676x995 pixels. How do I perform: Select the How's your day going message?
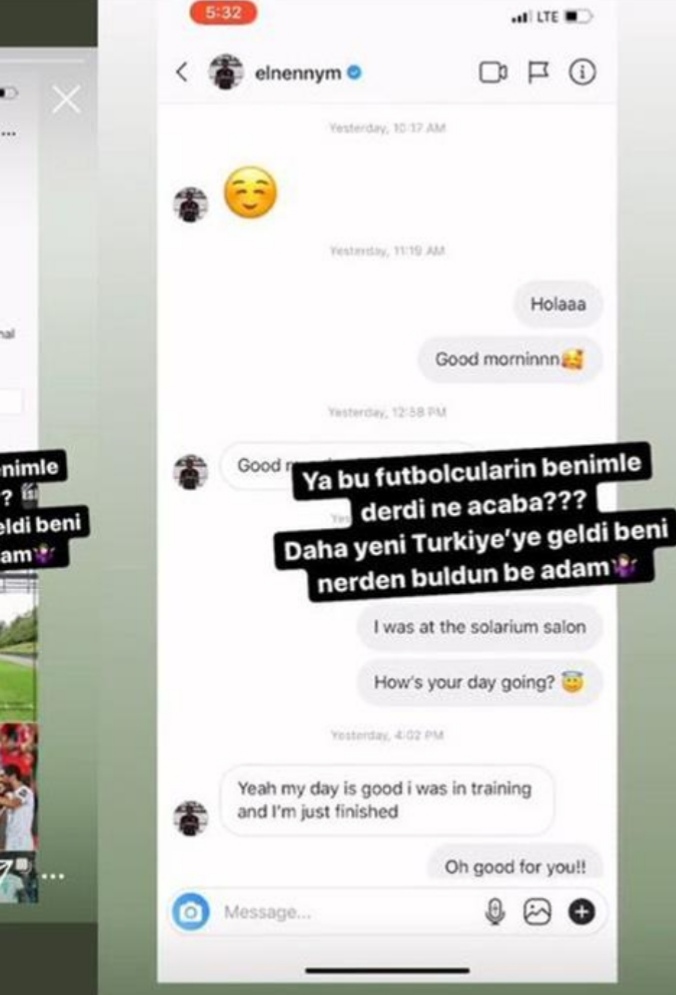[480, 683]
